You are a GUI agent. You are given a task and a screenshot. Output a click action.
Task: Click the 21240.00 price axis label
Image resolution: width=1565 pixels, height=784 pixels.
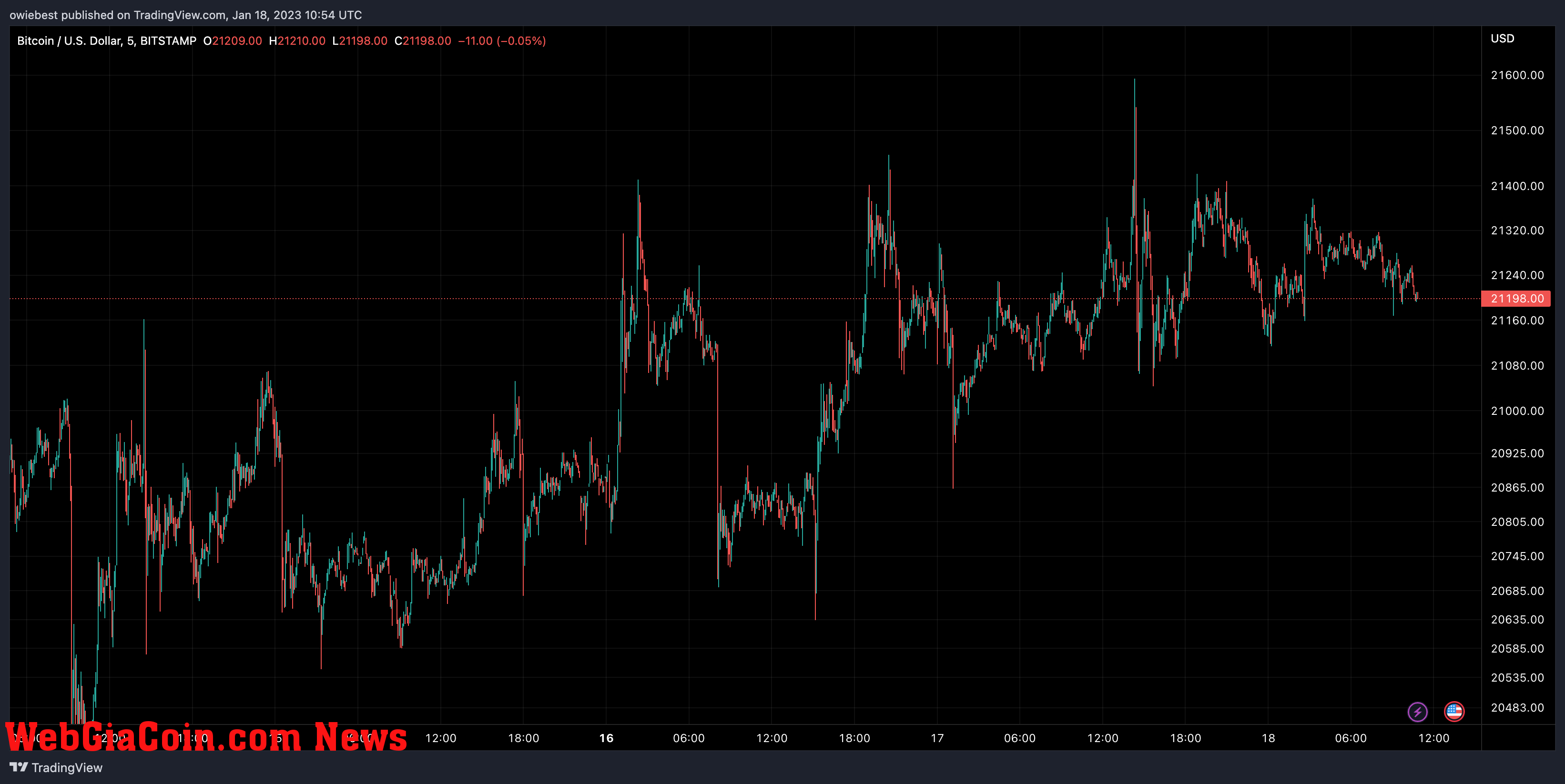point(1517,276)
